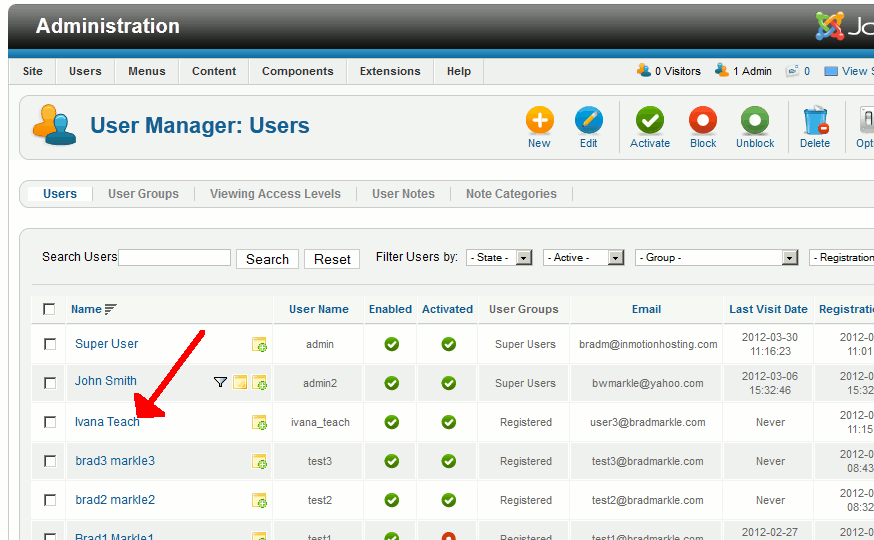
Task: Switch to the User Groups tab
Action: (143, 194)
